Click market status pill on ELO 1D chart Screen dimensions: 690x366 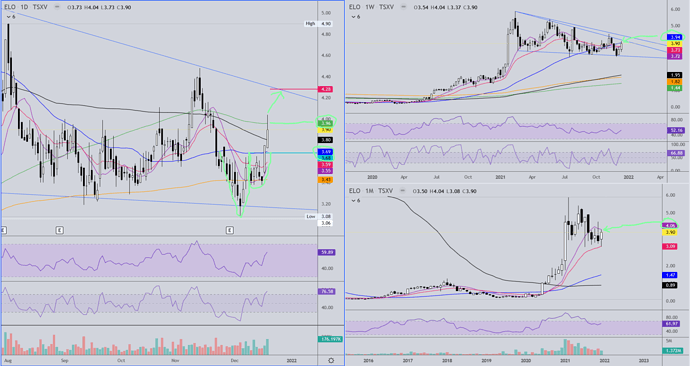(x=58, y=7)
